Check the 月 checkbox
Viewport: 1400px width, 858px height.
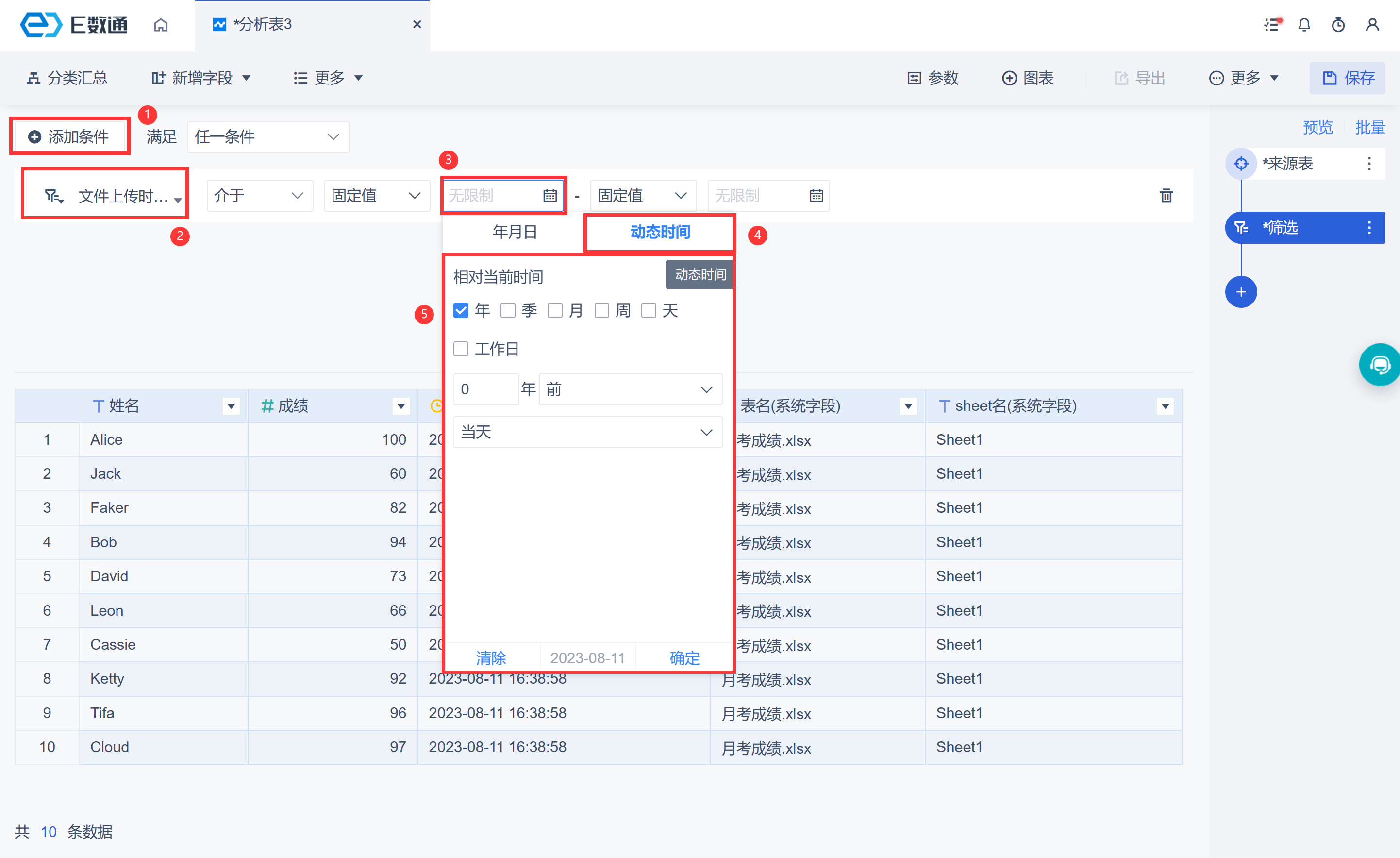(x=554, y=311)
